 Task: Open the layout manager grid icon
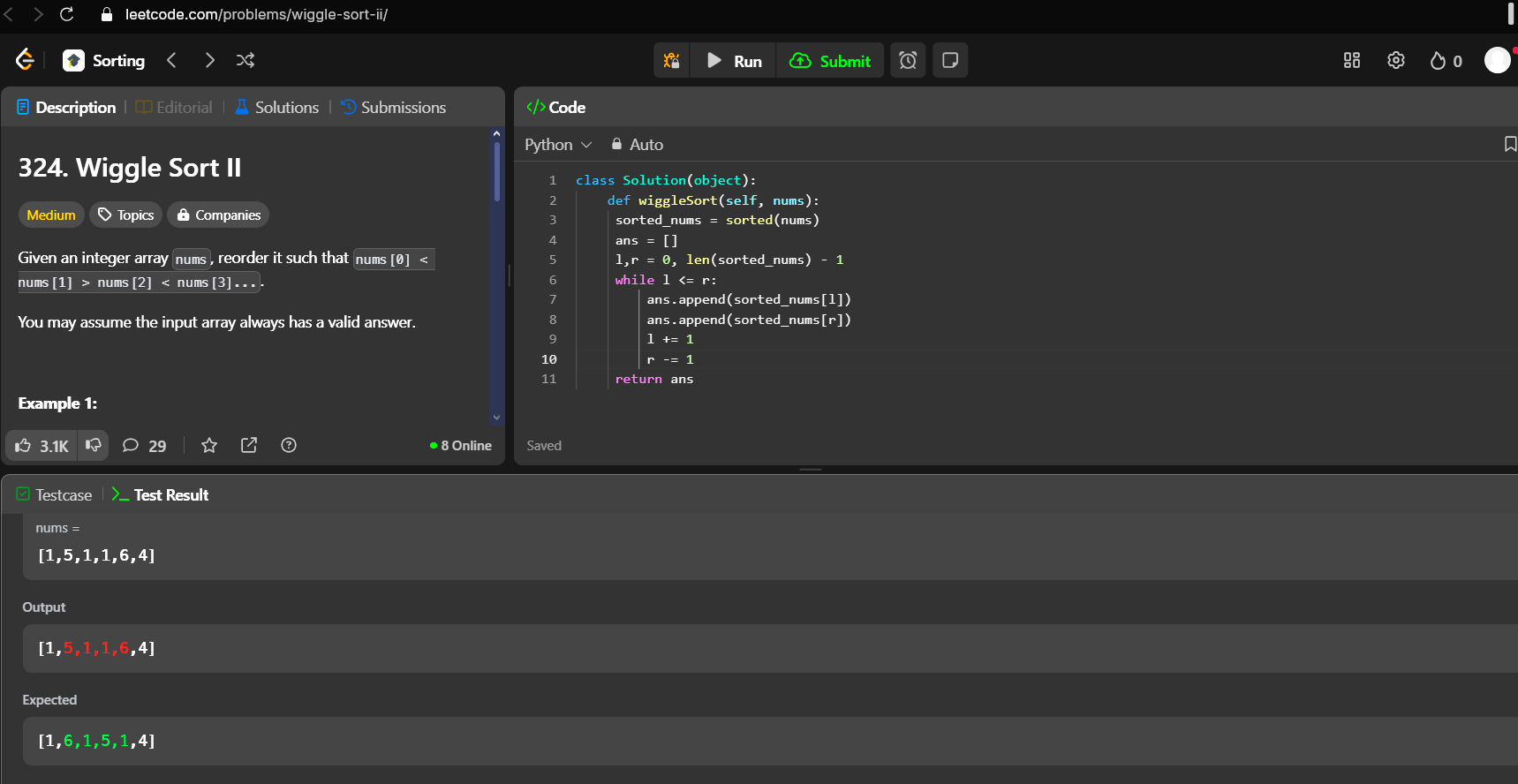[x=1352, y=60]
